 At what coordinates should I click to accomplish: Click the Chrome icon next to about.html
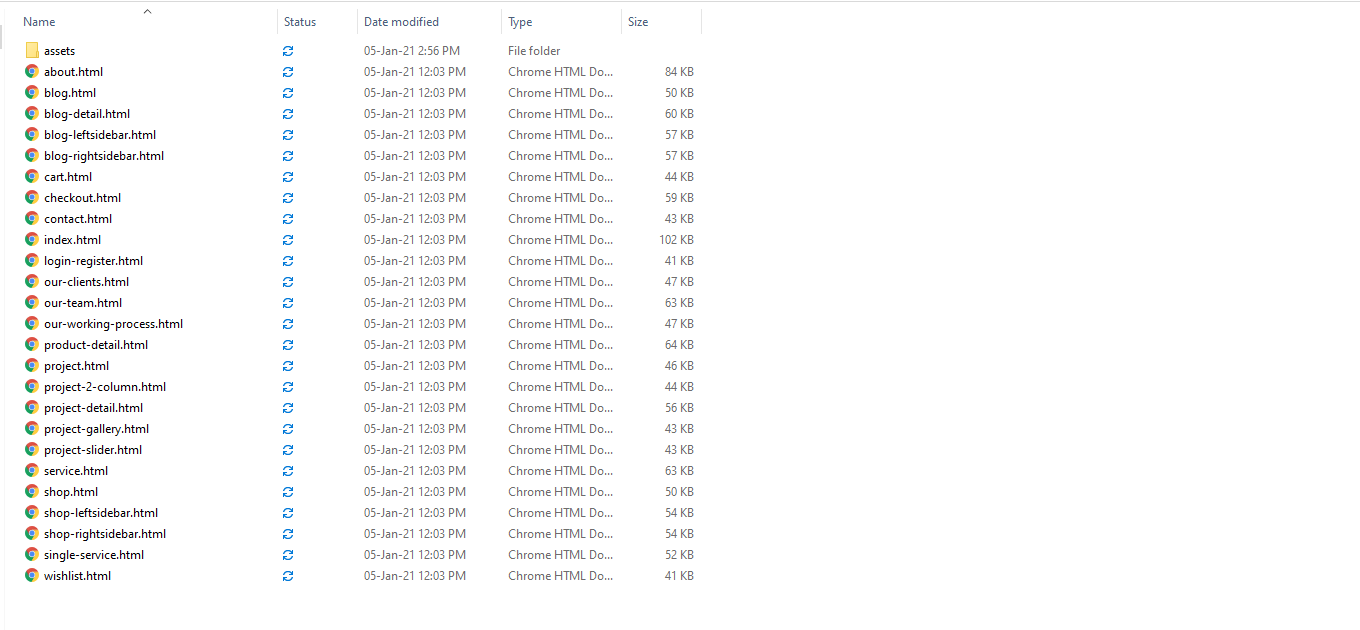[x=32, y=72]
